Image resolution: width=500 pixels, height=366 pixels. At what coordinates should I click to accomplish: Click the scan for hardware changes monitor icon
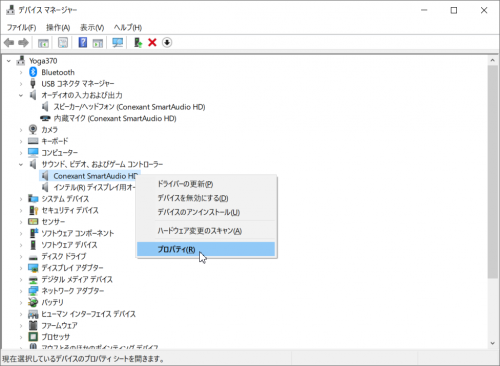[x=118, y=43]
